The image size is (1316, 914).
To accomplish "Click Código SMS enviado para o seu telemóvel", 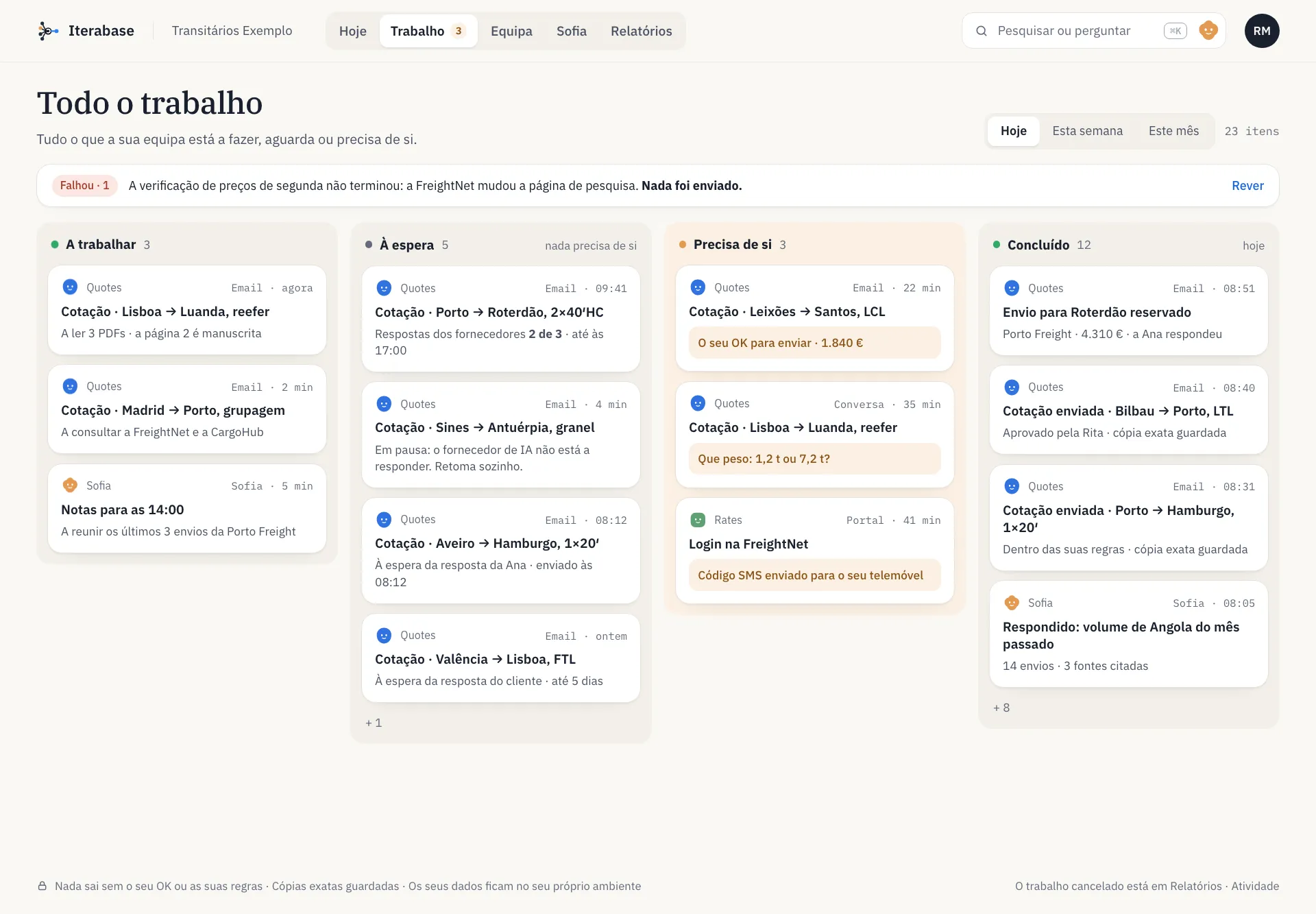I will click(814, 575).
